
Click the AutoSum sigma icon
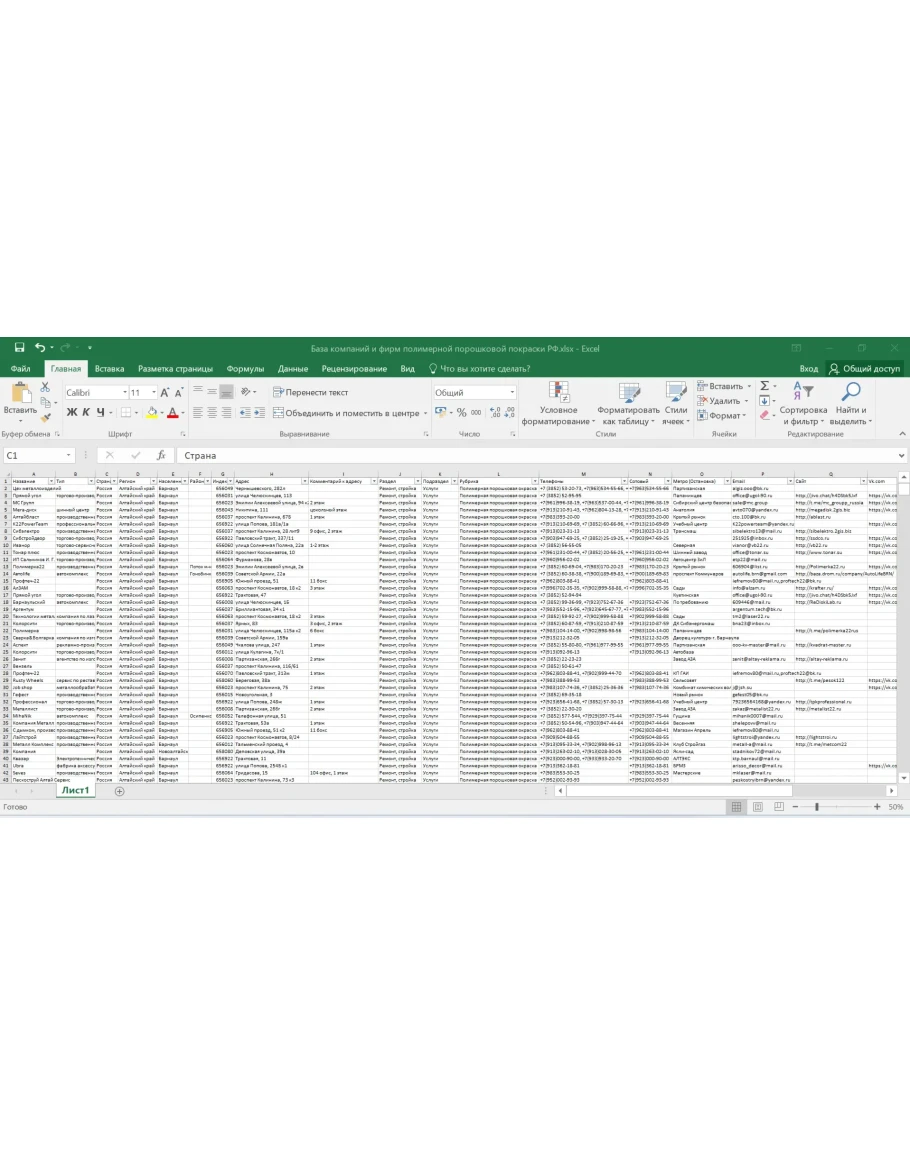(x=765, y=386)
